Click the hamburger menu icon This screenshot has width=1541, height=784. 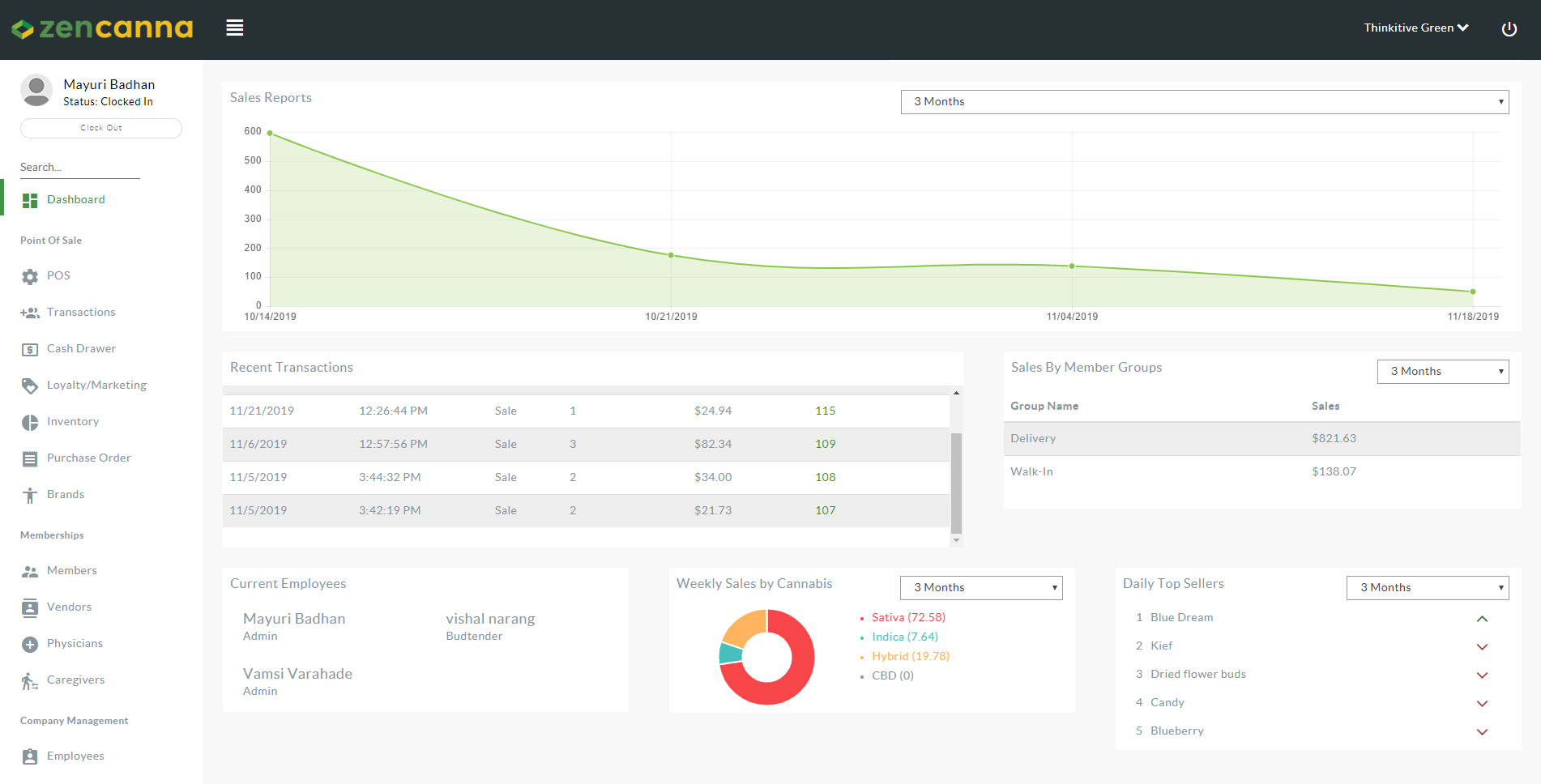(x=235, y=28)
